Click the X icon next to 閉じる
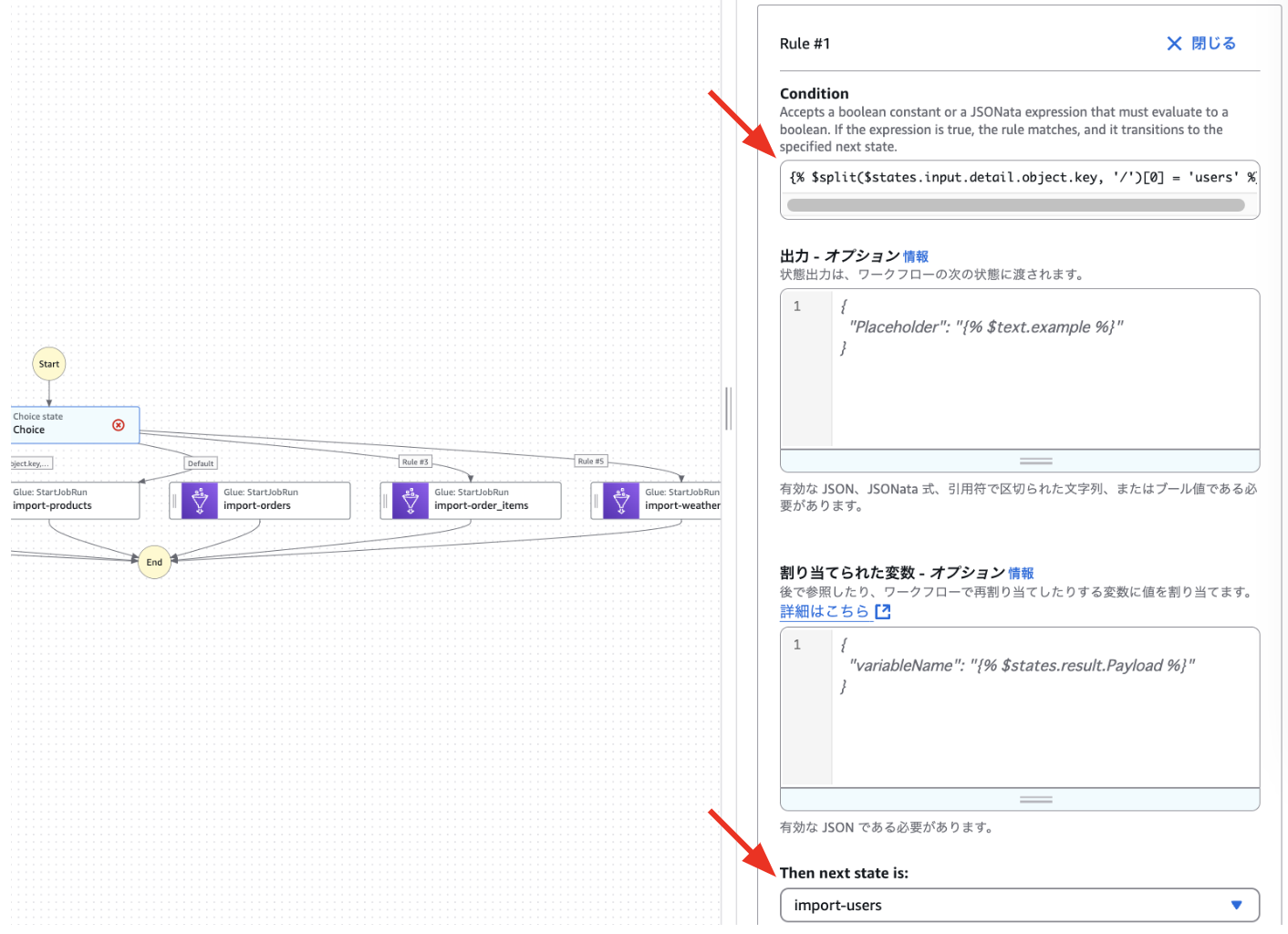1288x934 pixels. pos(1174,44)
